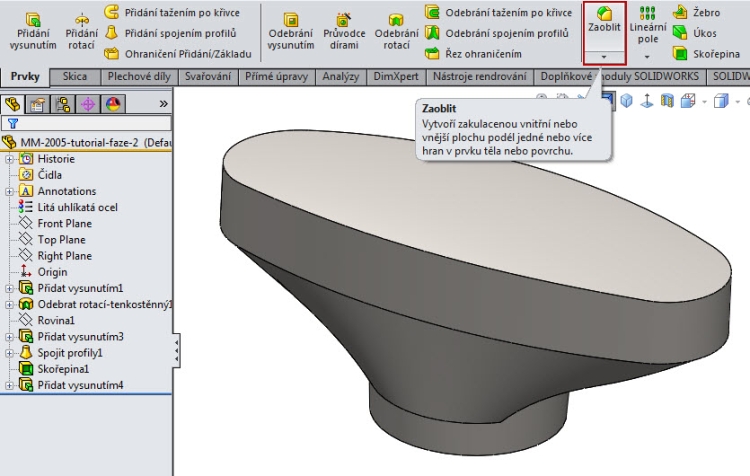Select Odebrání tažením po křivce

[498, 12]
